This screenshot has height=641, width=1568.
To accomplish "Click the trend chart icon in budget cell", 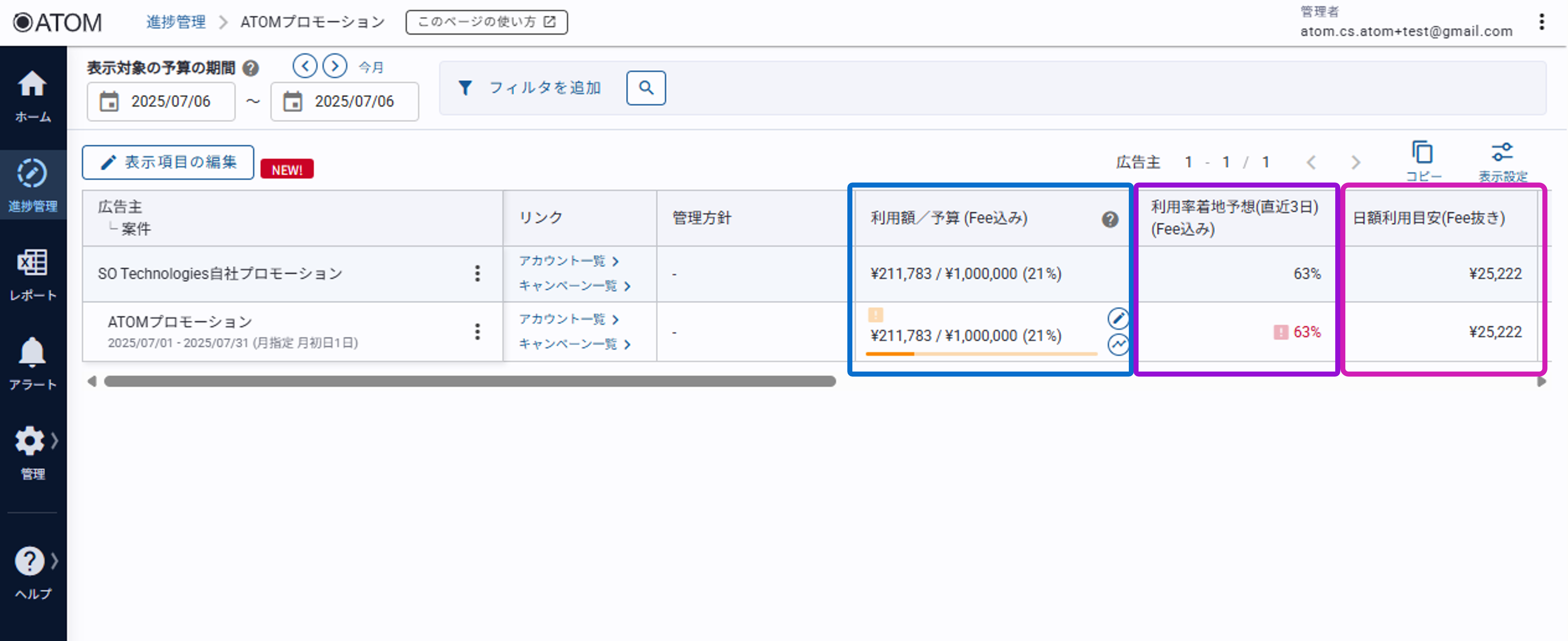I will [1118, 345].
